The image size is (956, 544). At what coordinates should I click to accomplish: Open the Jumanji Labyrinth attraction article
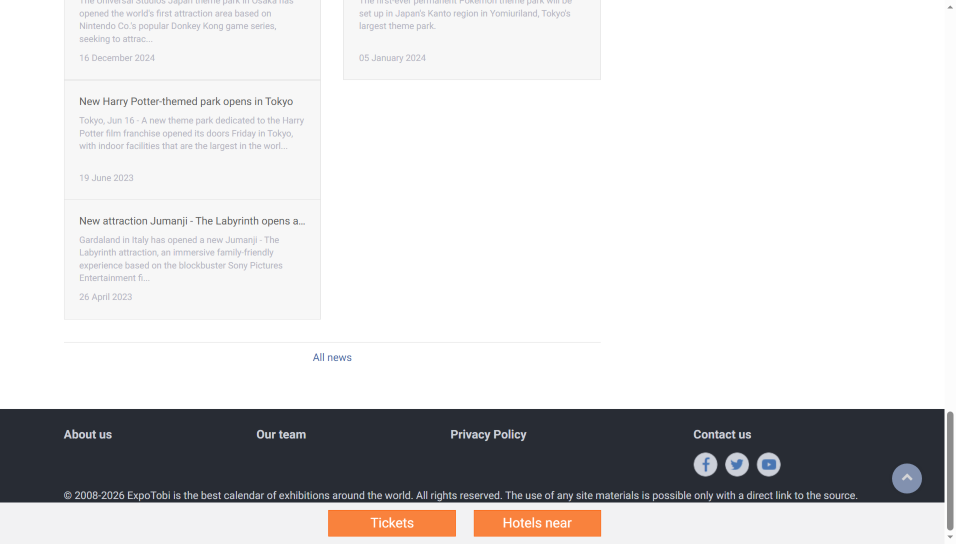(x=192, y=221)
